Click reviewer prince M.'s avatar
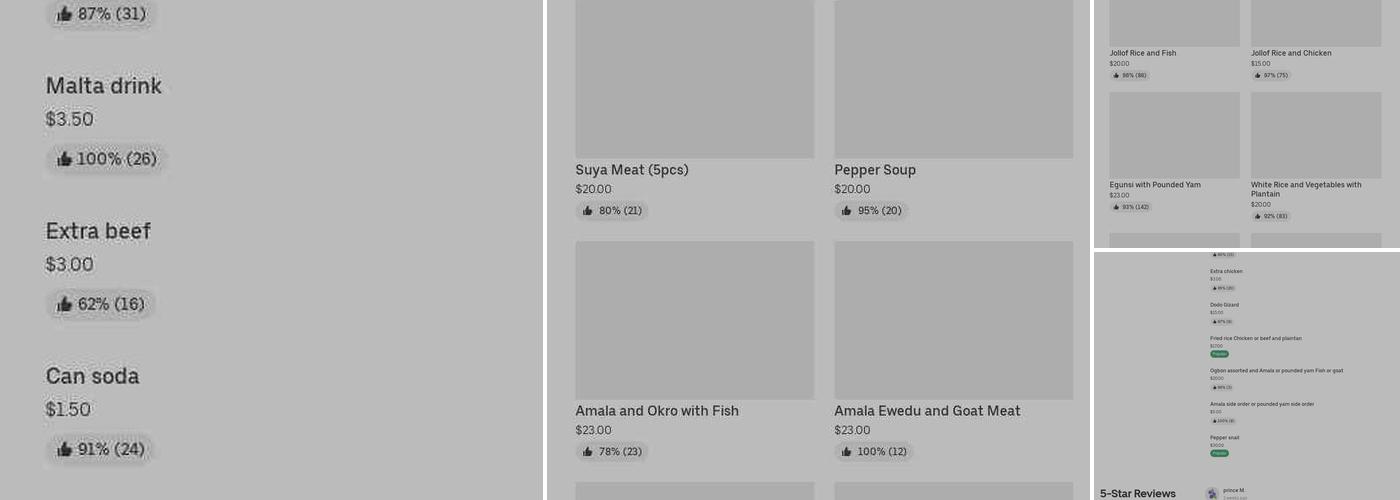 (x=1212, y=493)
